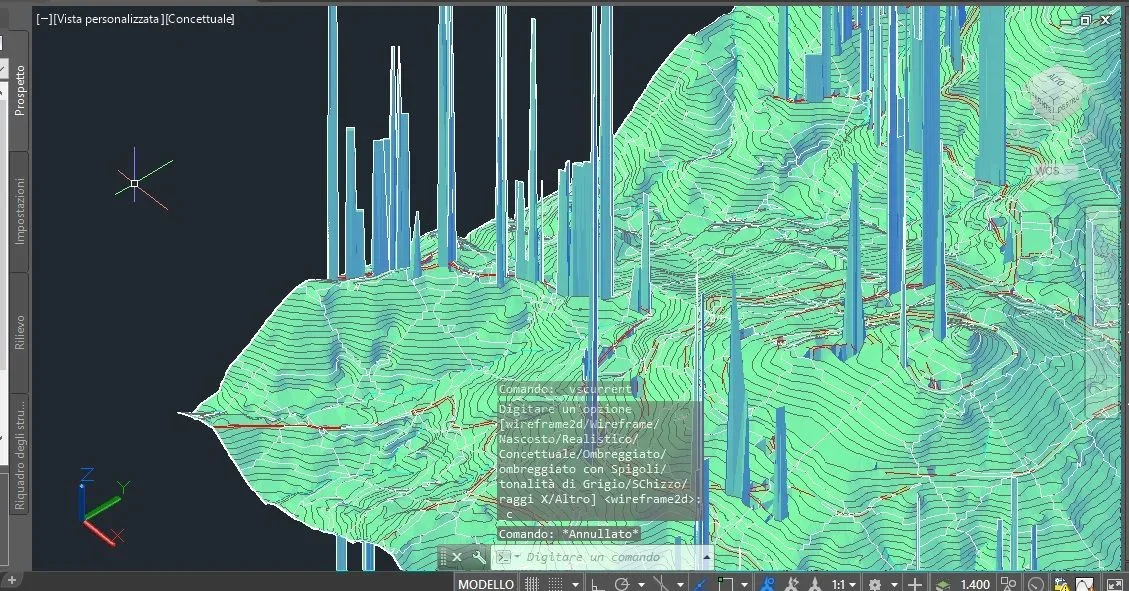1129x591 pixels.
Task: Open the annotation scale icon
Action: [x=815, y=584]
